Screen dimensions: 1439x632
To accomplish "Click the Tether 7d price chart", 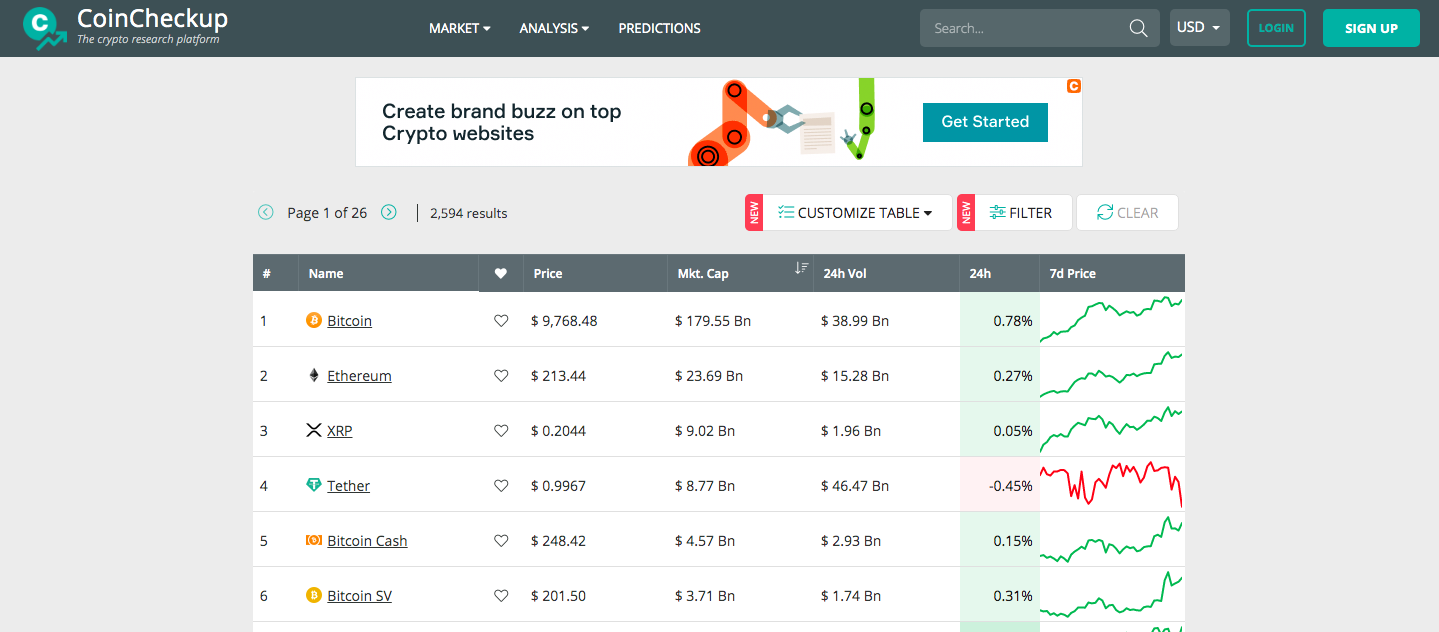I will pyautogui.click(x=1111, y=485).
